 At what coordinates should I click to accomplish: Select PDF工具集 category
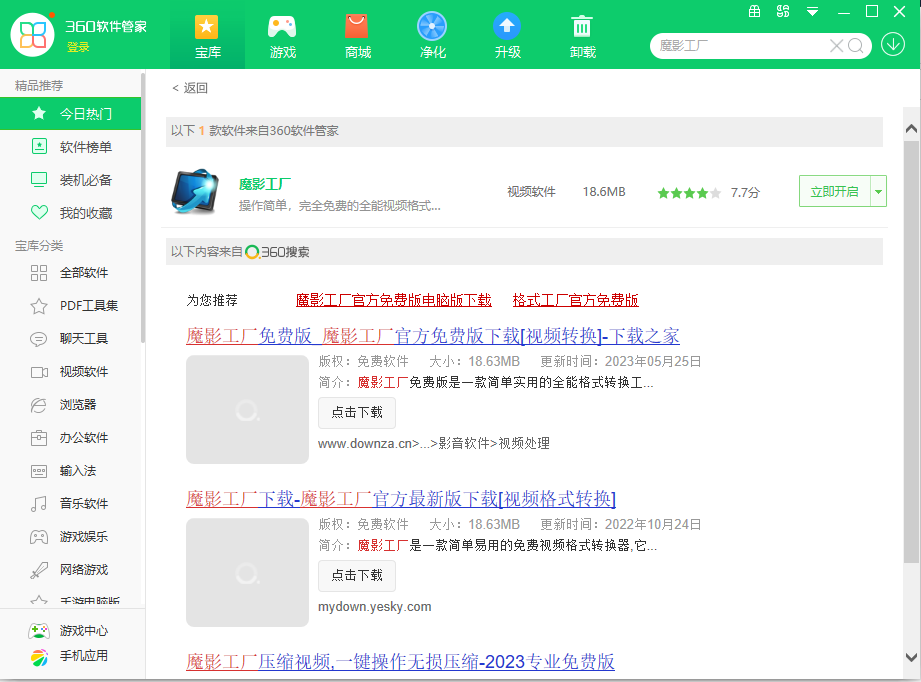(x=70, y=305)
